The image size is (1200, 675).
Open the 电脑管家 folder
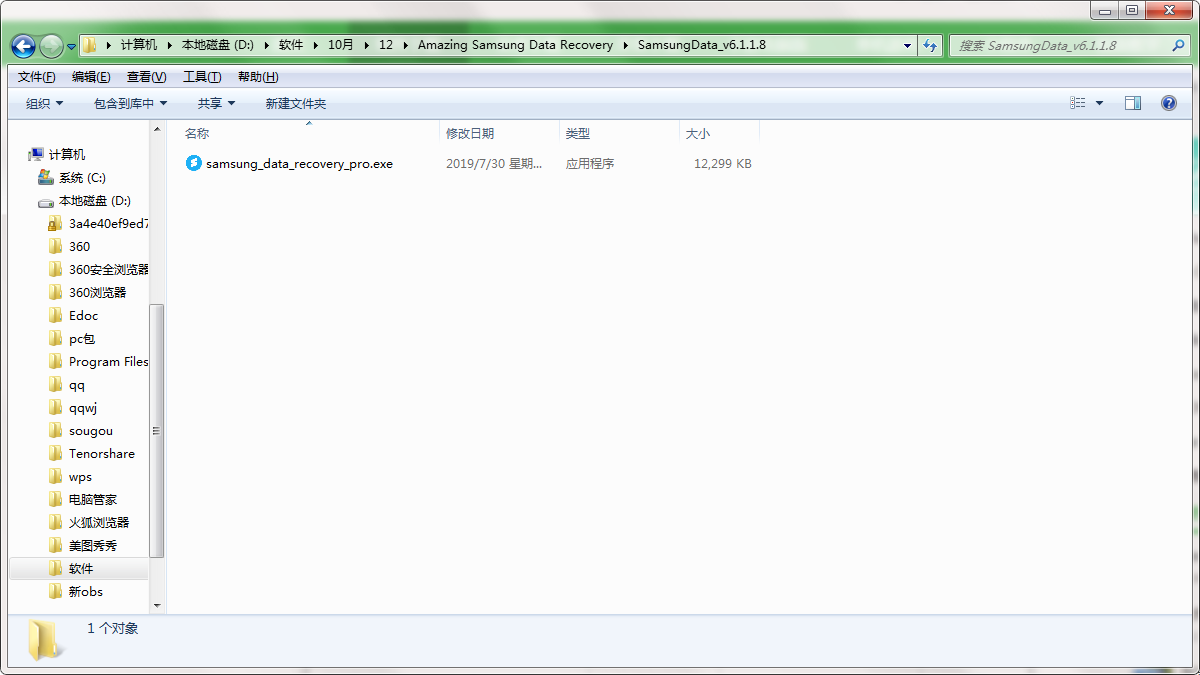pyautogui.click(x=93, y=499)
